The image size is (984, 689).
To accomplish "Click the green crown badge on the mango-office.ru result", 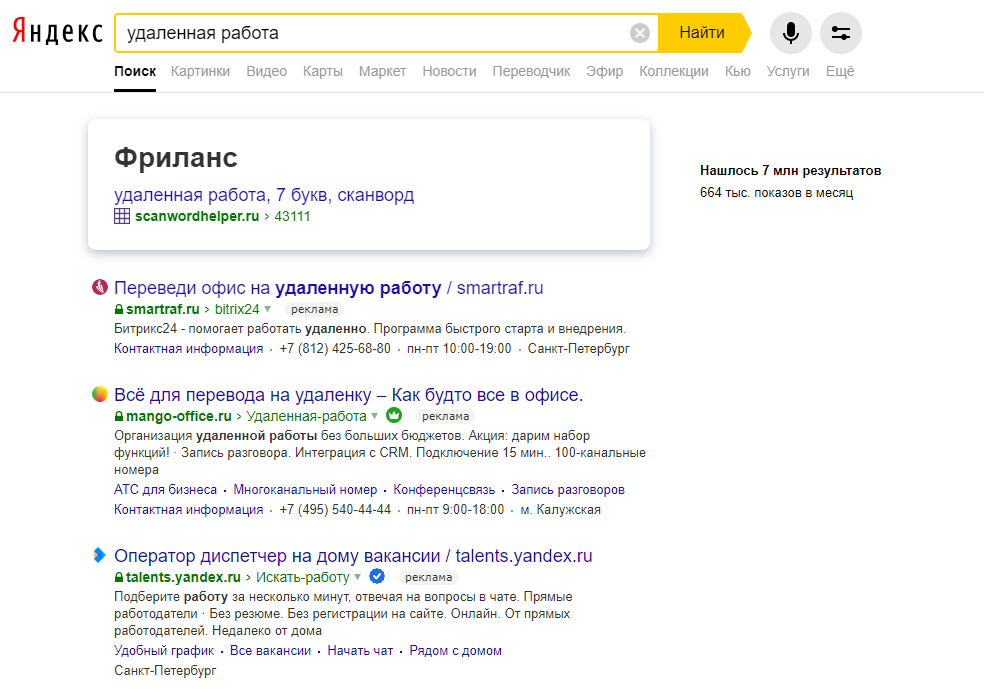I will click(x=394, y=415).
